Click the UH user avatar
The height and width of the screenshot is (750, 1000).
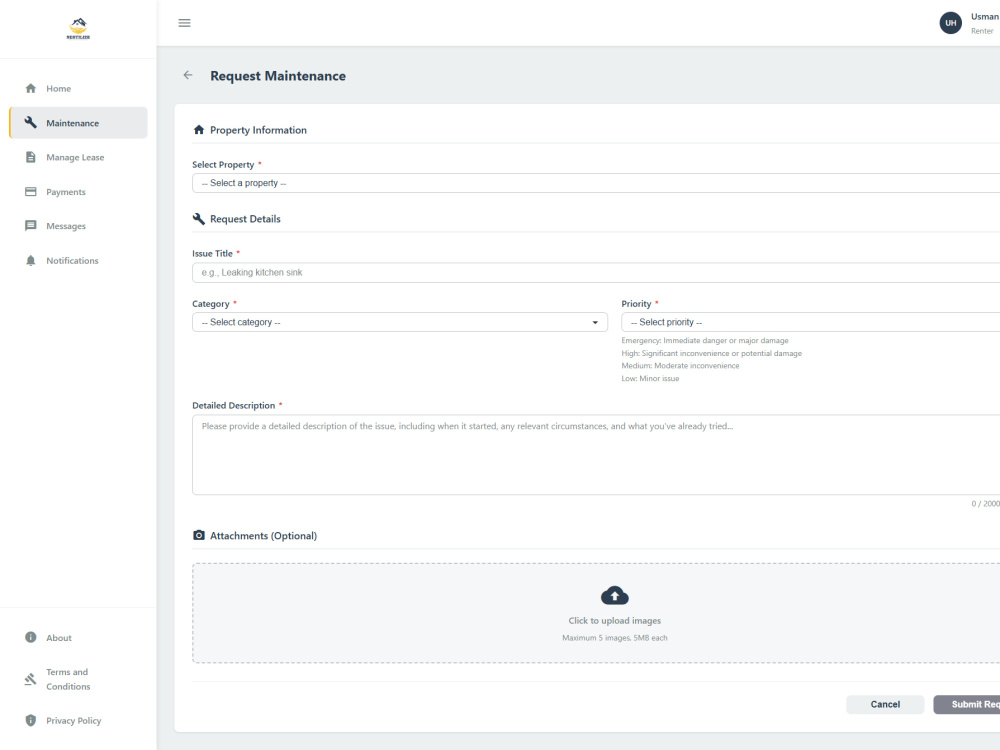950,23
